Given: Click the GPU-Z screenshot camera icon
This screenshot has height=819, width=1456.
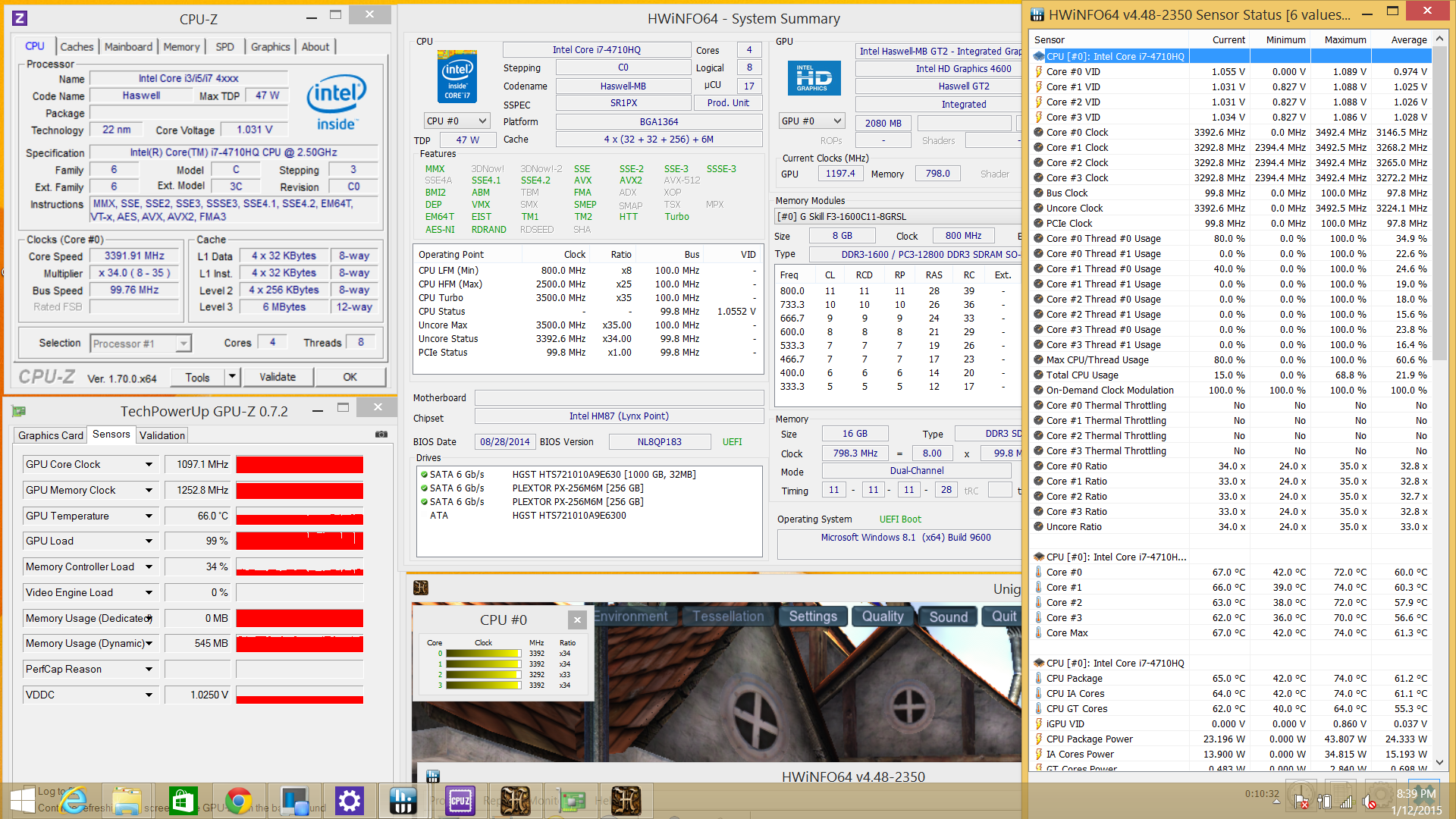Looking at the screenshot, I should pos(381,435).
